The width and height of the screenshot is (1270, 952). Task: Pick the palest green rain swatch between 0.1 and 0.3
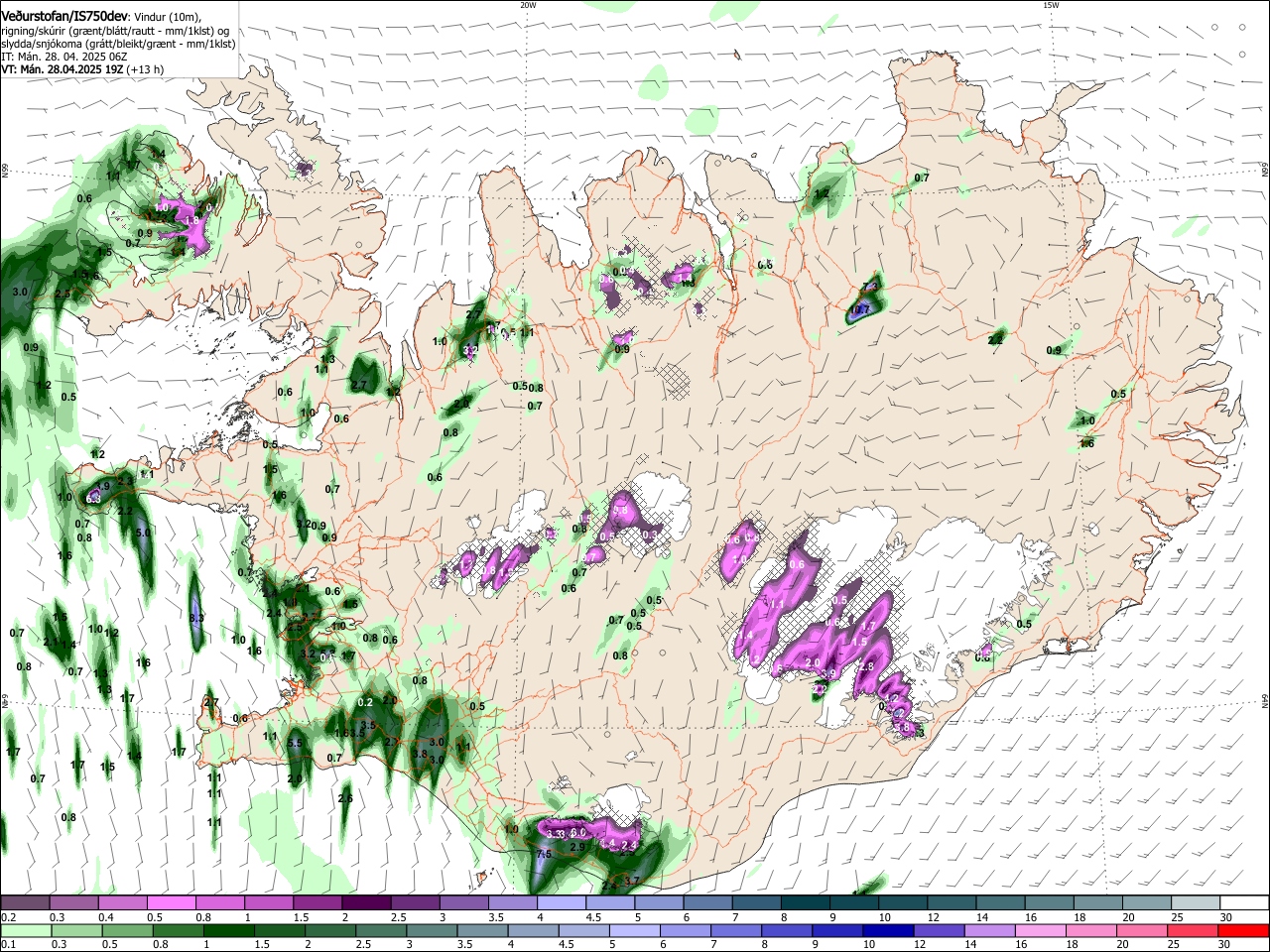tap(25, 930)
